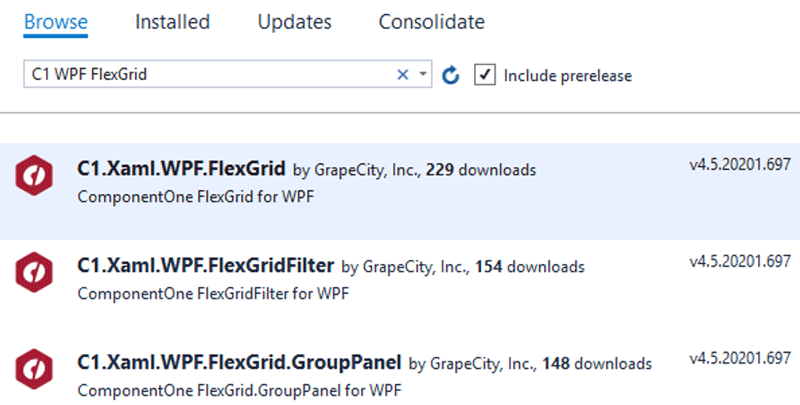Viewport: 800px width, 405px height.
Task: Select the C1.Xaml.WPF.FlexGrid package title
Action: coord(181,168)
